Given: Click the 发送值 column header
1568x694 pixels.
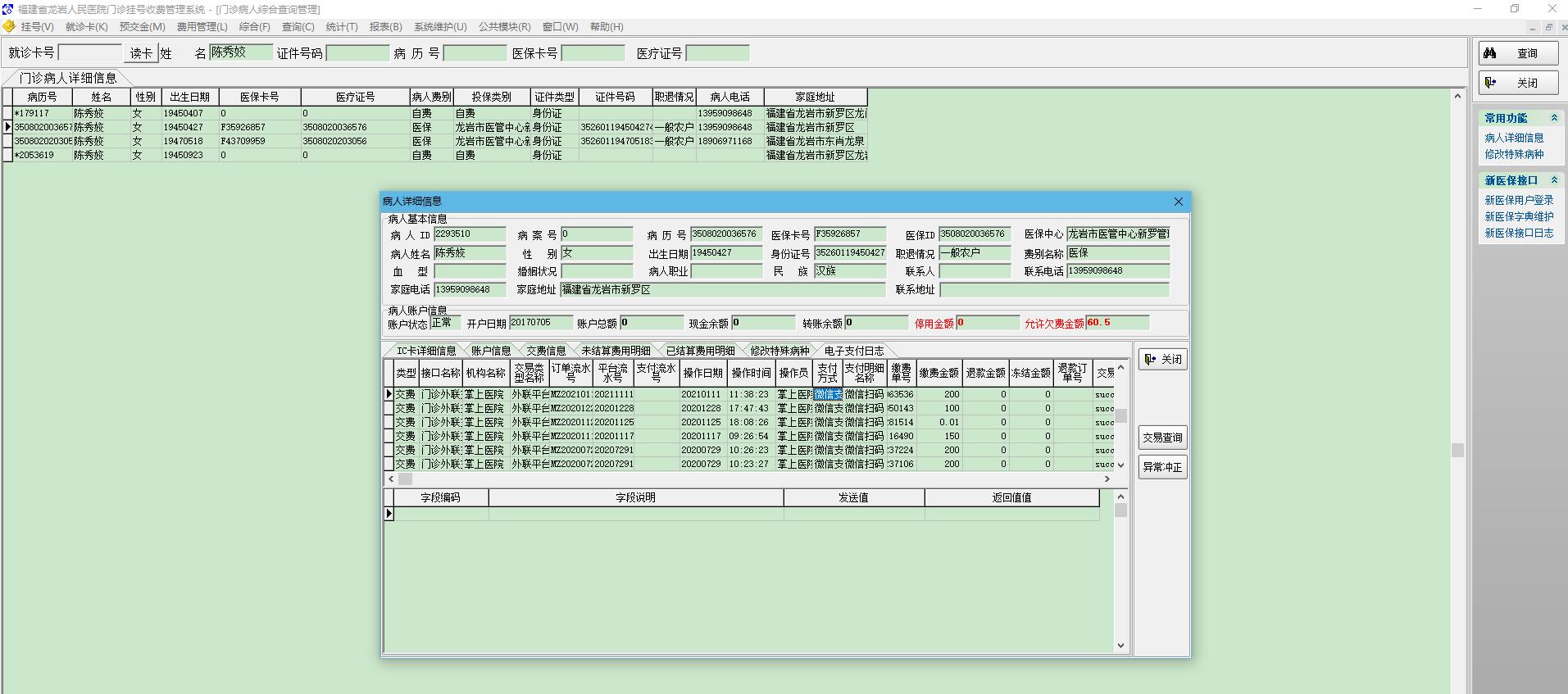Looking at the screenshot, I should pos(853,497).
